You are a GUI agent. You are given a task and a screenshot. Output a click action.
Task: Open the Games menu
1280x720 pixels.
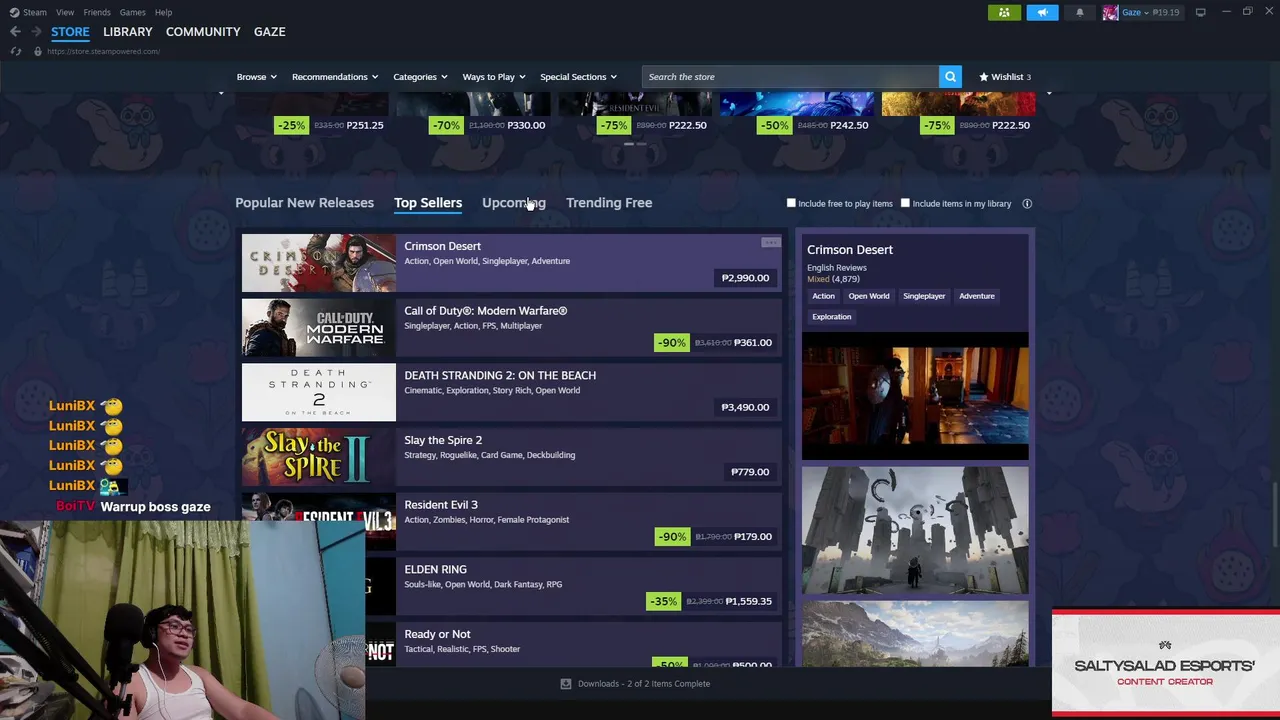(132, 12)
